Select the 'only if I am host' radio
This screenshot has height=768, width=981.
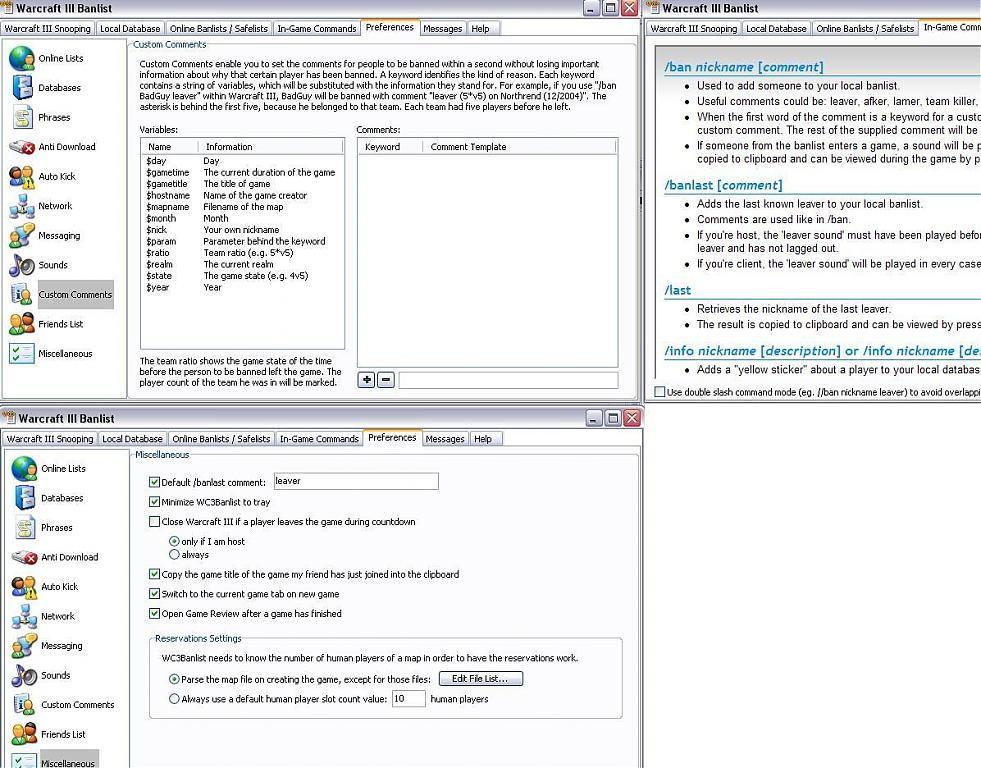tap(175, 542)
